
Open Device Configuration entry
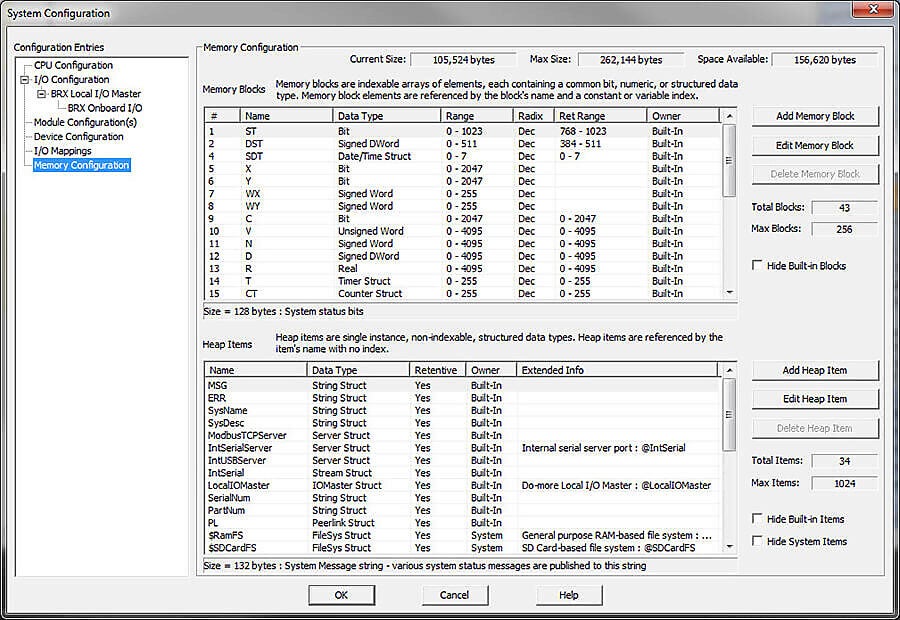(78, 137)
